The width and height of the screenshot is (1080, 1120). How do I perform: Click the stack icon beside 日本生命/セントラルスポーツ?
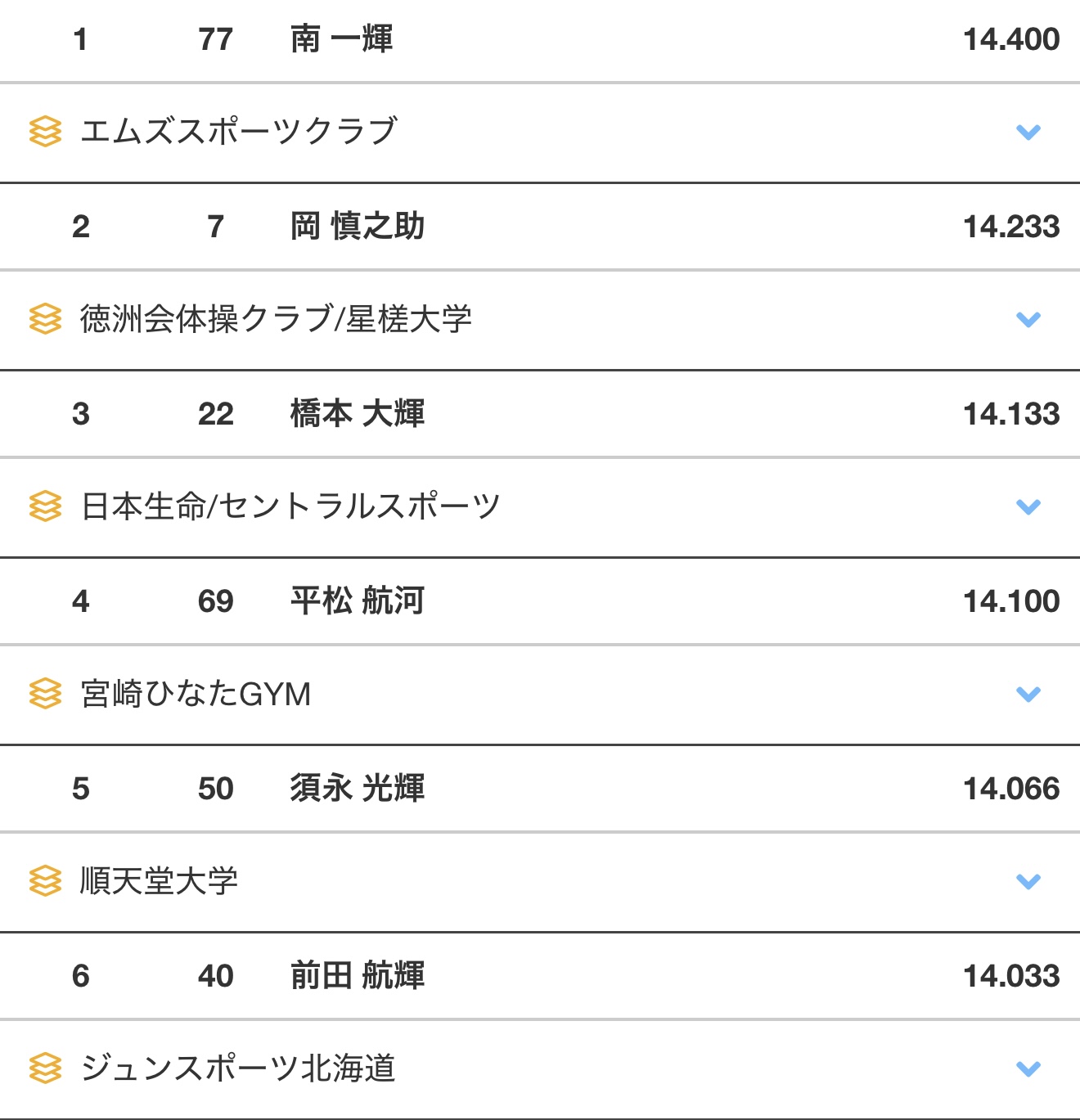45,506
